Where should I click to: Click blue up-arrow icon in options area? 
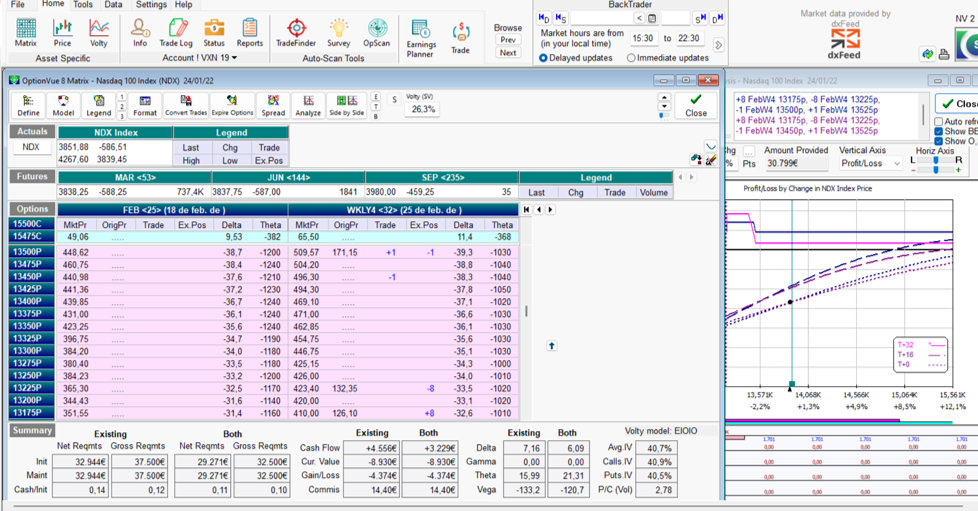[551, 346]
